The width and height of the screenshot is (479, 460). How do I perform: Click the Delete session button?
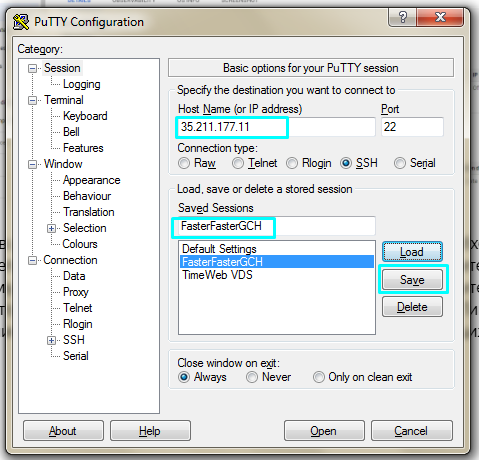tap(412, 307)
